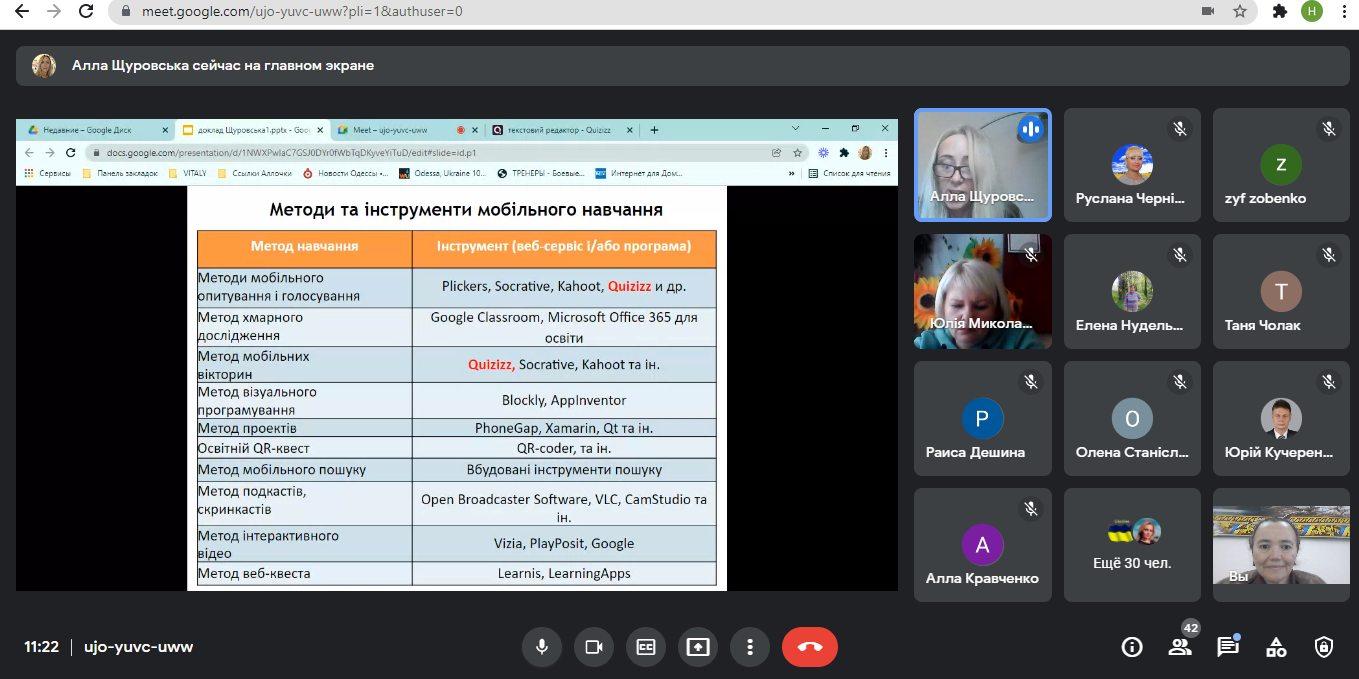The height and width of the screenshot is (679, 1359).
Task: Toggle the camera on or off
Action: (594, 647)
